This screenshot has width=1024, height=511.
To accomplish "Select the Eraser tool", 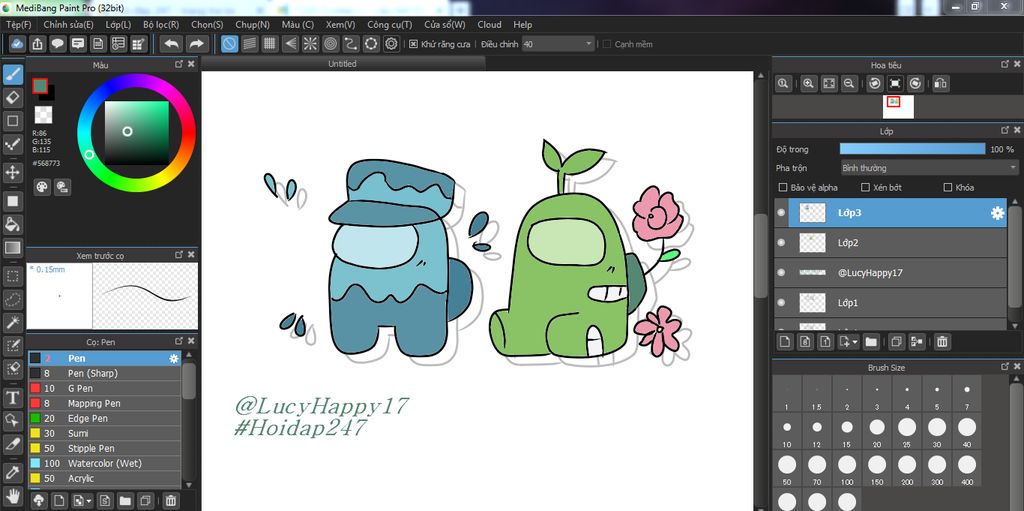I will point(12,98).
